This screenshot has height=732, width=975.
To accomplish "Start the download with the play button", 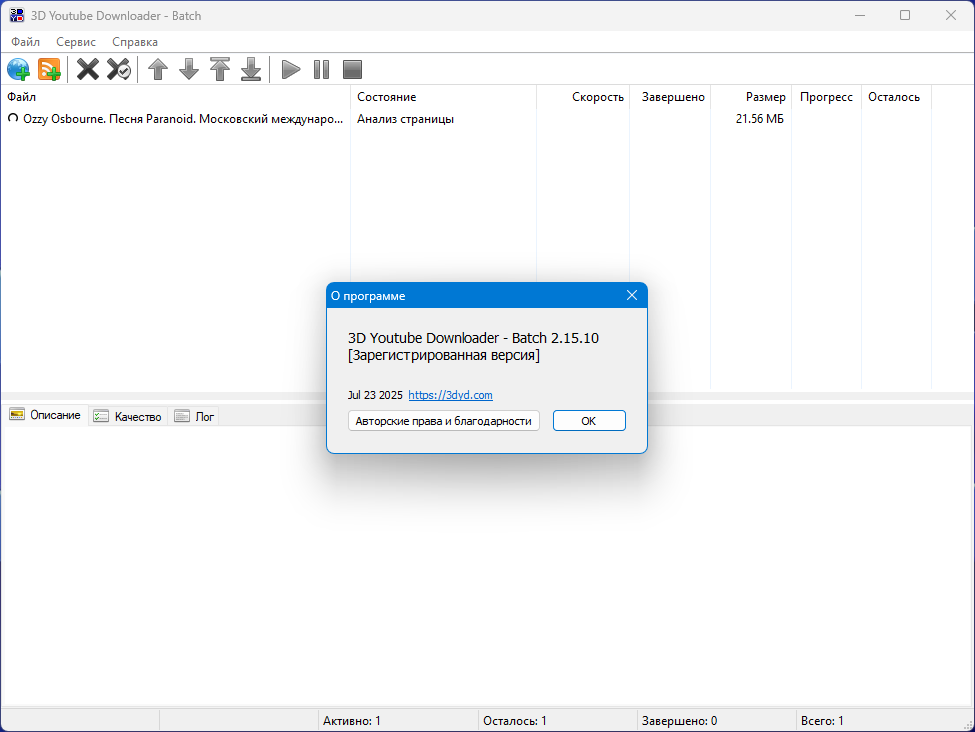I will coord(290,69).
